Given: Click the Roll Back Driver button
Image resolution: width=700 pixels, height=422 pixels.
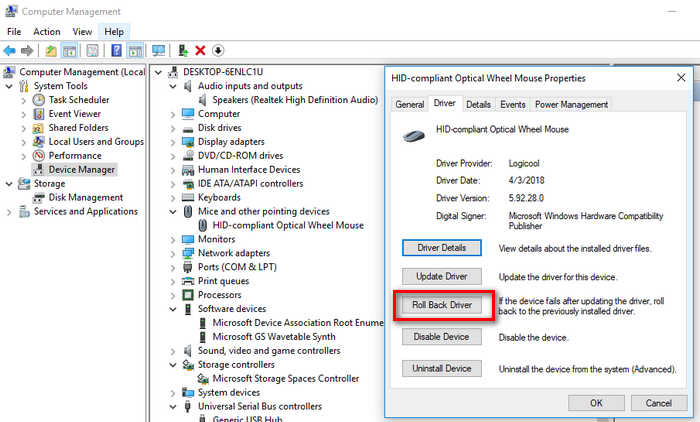Looking at the screenshot, I should coord(442,305).
